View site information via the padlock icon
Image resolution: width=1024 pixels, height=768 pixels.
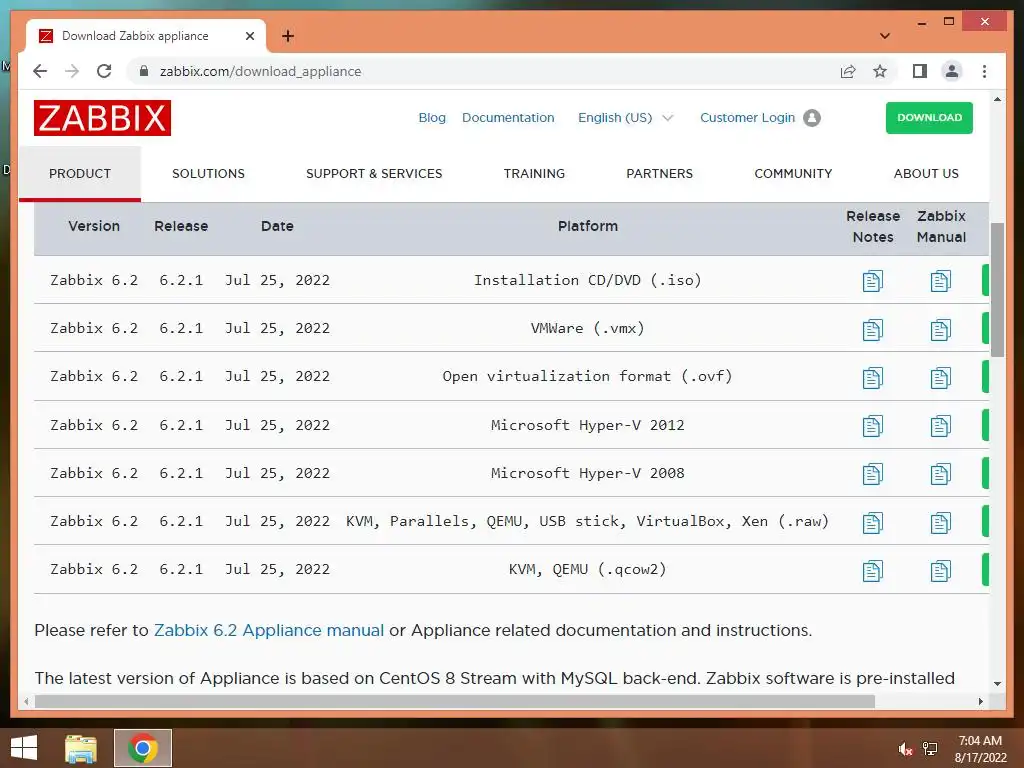(144, 71)
